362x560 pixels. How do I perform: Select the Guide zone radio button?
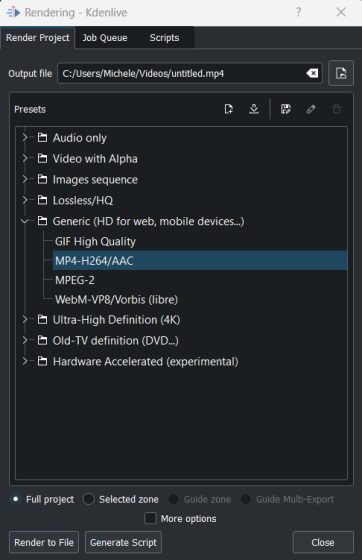tap(174, 499)
